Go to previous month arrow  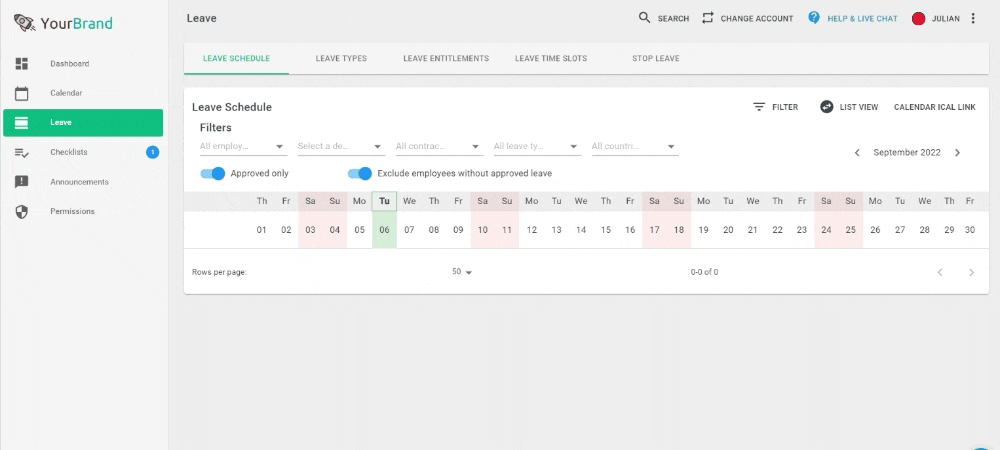(857, 153)
